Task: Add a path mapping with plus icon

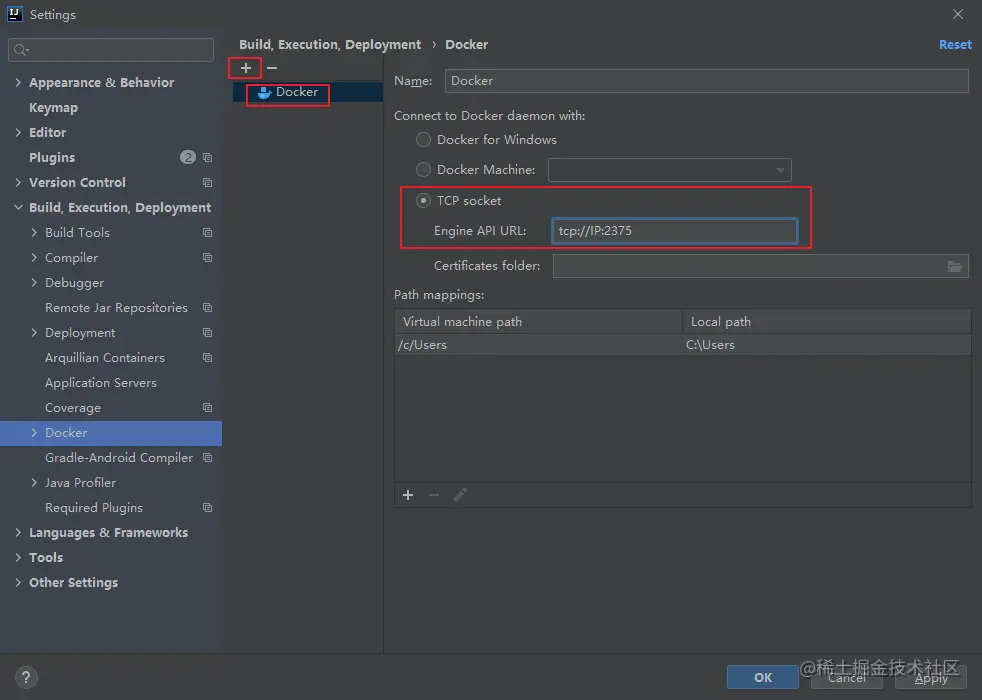Action: (x=408, y=495)
